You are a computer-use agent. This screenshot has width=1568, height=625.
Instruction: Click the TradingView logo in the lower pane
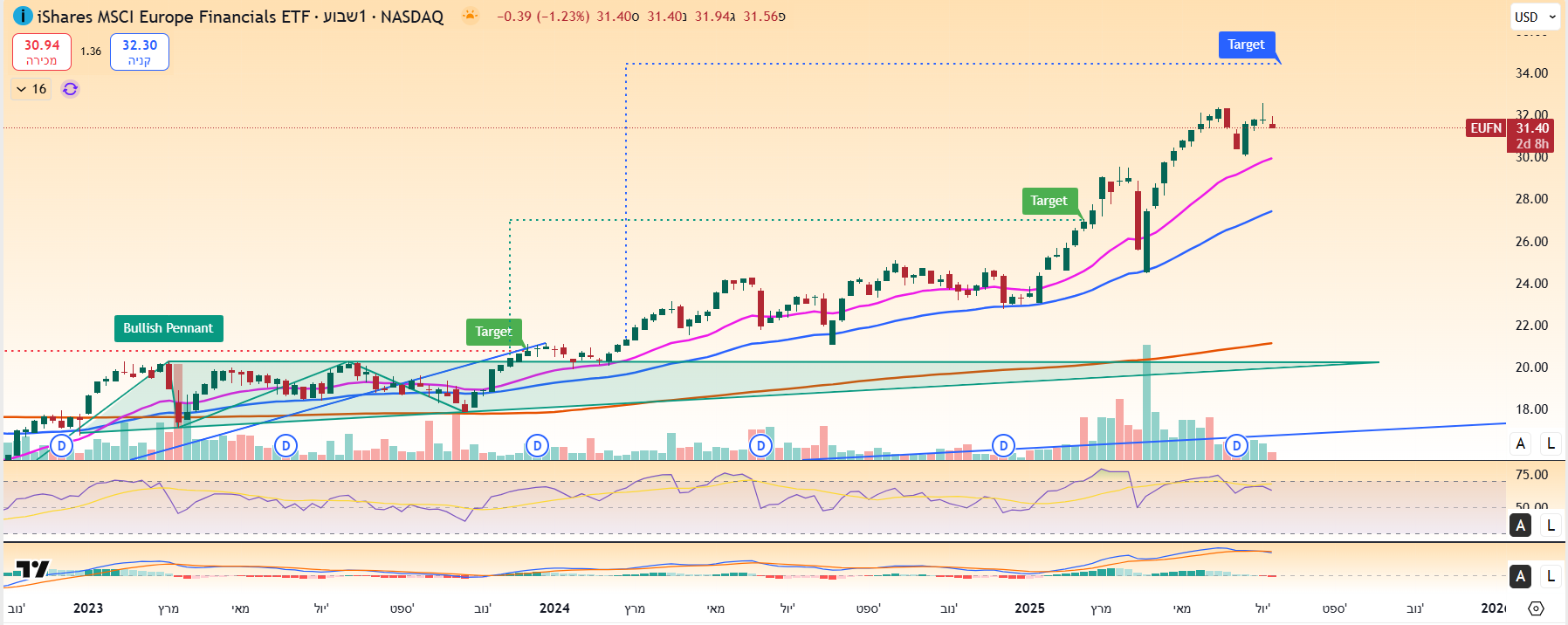33,569
